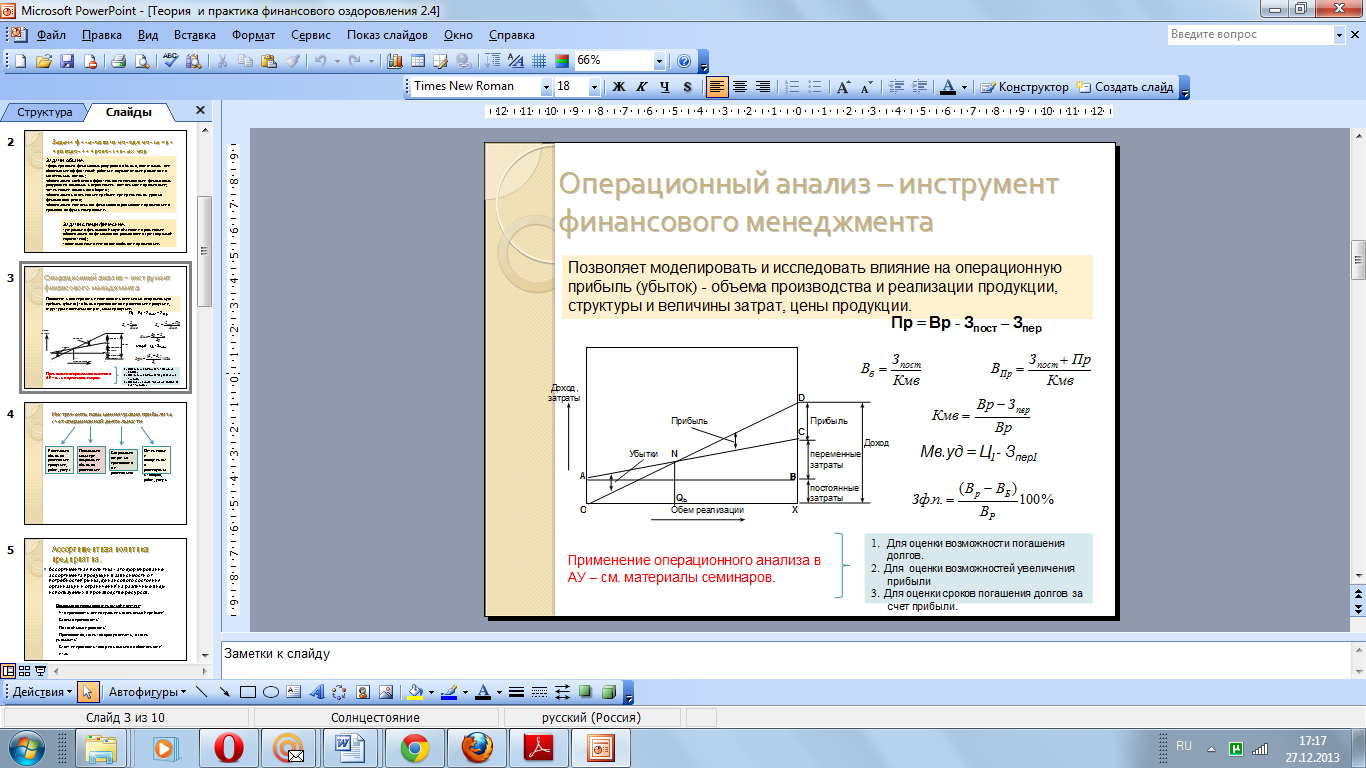Click the Print icon
Image resolution: width=1366 pixels, height=768 pixels.
coord(118,61)
